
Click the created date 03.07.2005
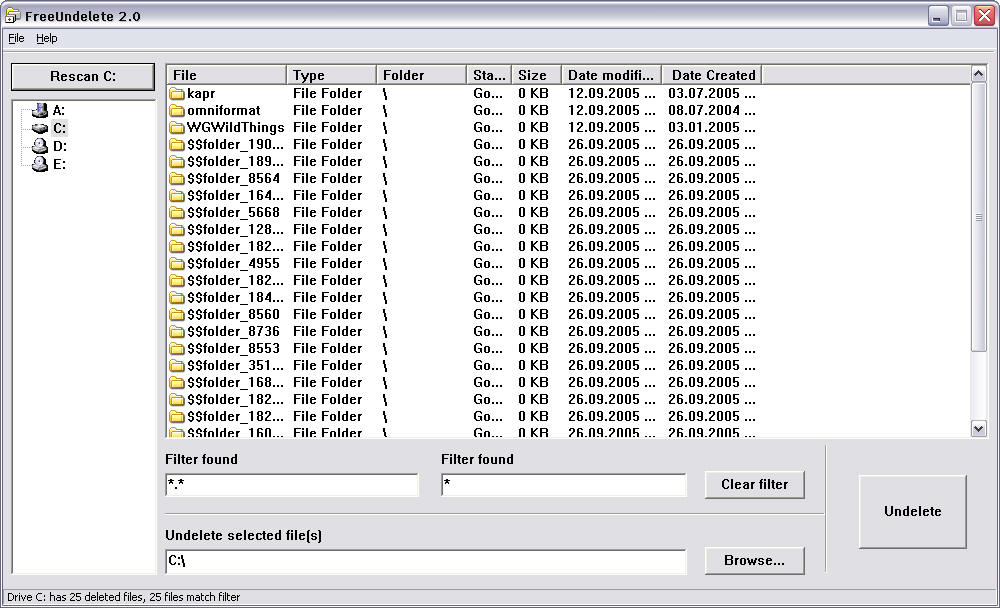click(x=704, y=94)
